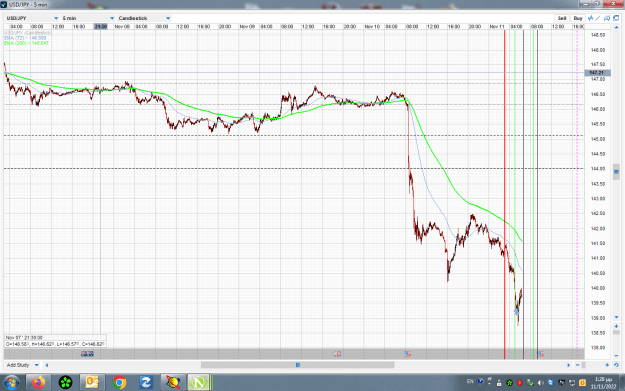The image size is (625, 391).
Task: Click the vertical price scrollbar thumb
Action: (616, 172)
